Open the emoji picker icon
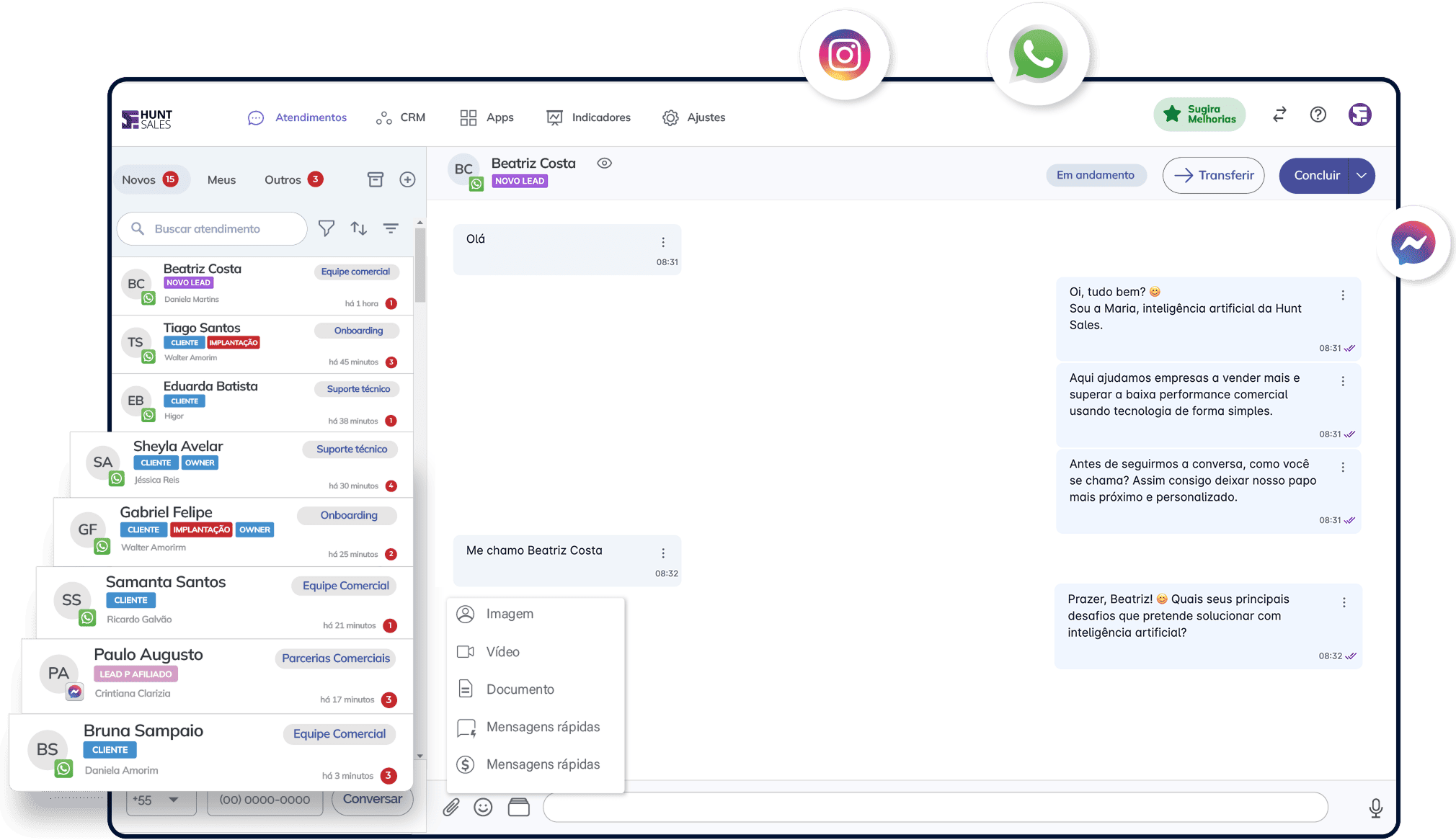Viewport: 1456px width, 840px height. point(483,808)
